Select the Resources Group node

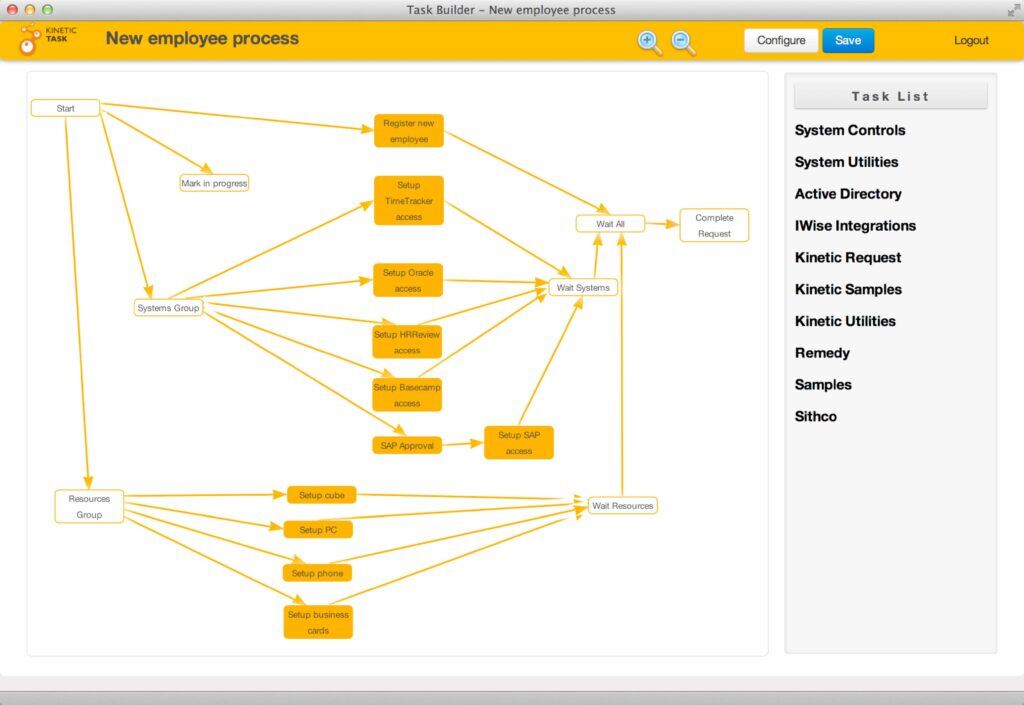tap(89, 507)
